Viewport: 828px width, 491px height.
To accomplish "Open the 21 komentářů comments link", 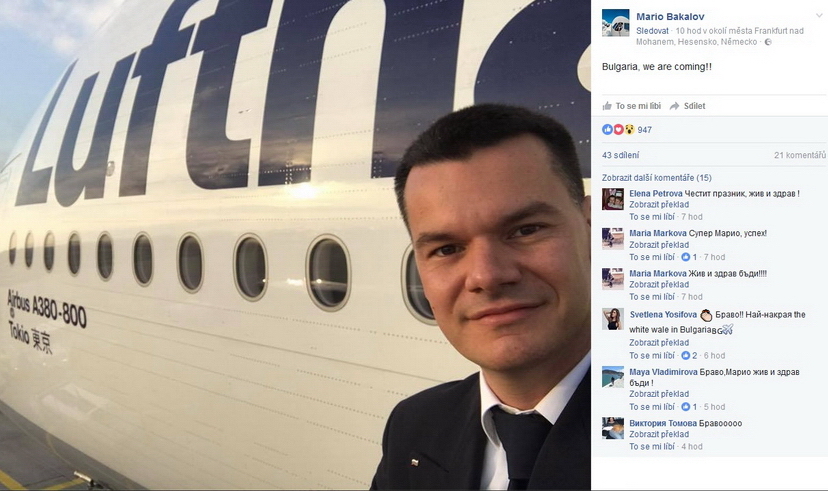I will (x=799, y=155).
